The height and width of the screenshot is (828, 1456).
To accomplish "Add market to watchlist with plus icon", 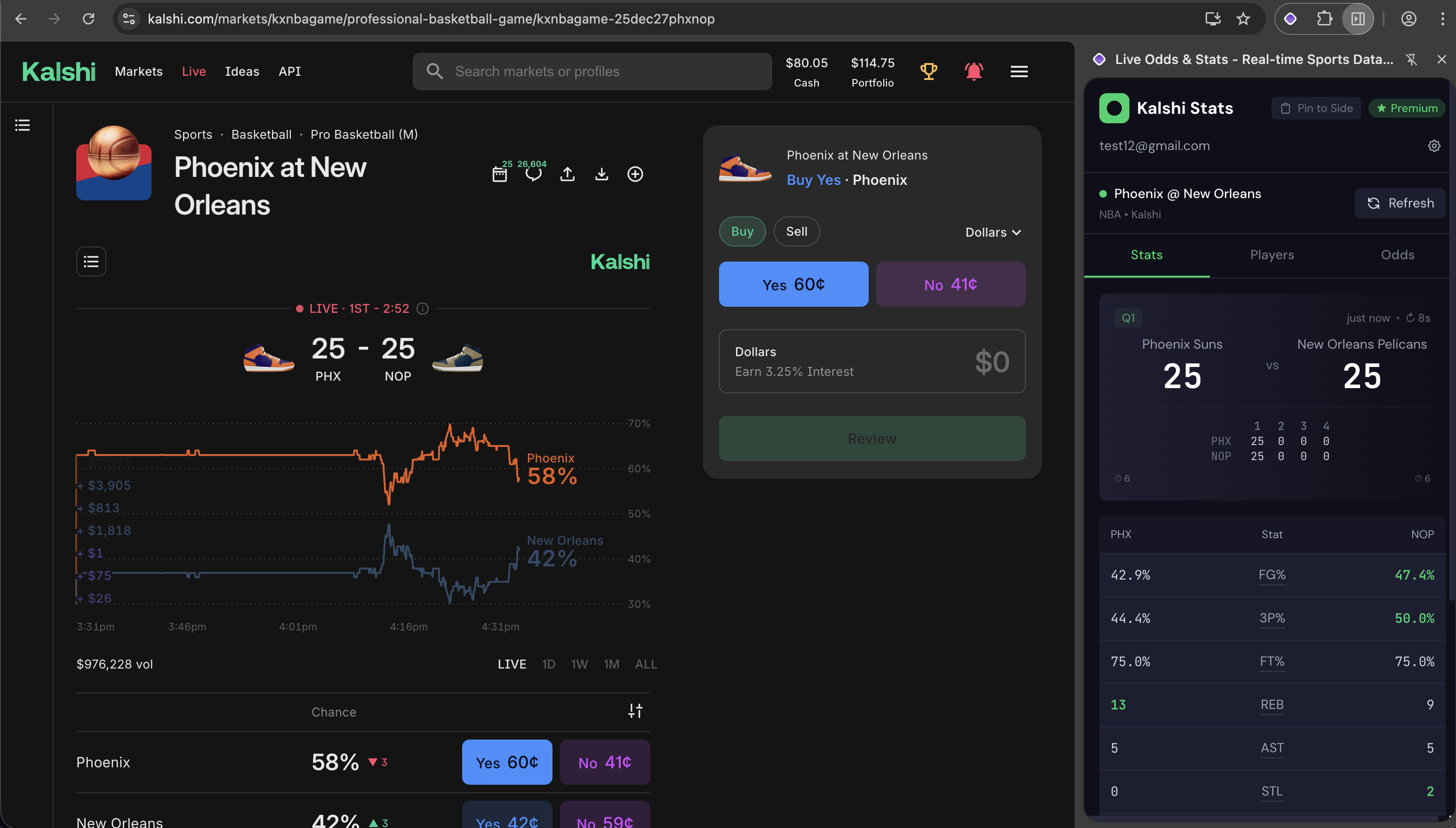I will [635, 174].
